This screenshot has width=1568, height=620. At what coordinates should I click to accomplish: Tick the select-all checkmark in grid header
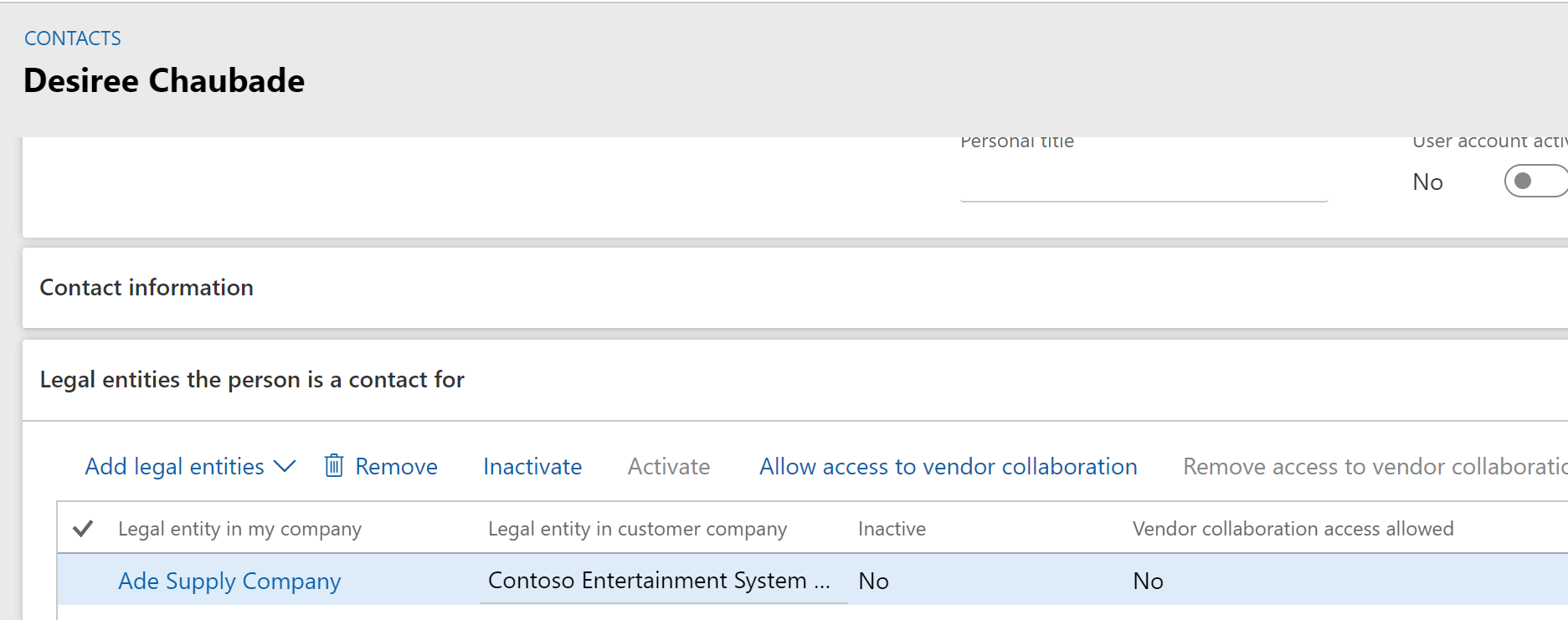[x=83, y=529]
